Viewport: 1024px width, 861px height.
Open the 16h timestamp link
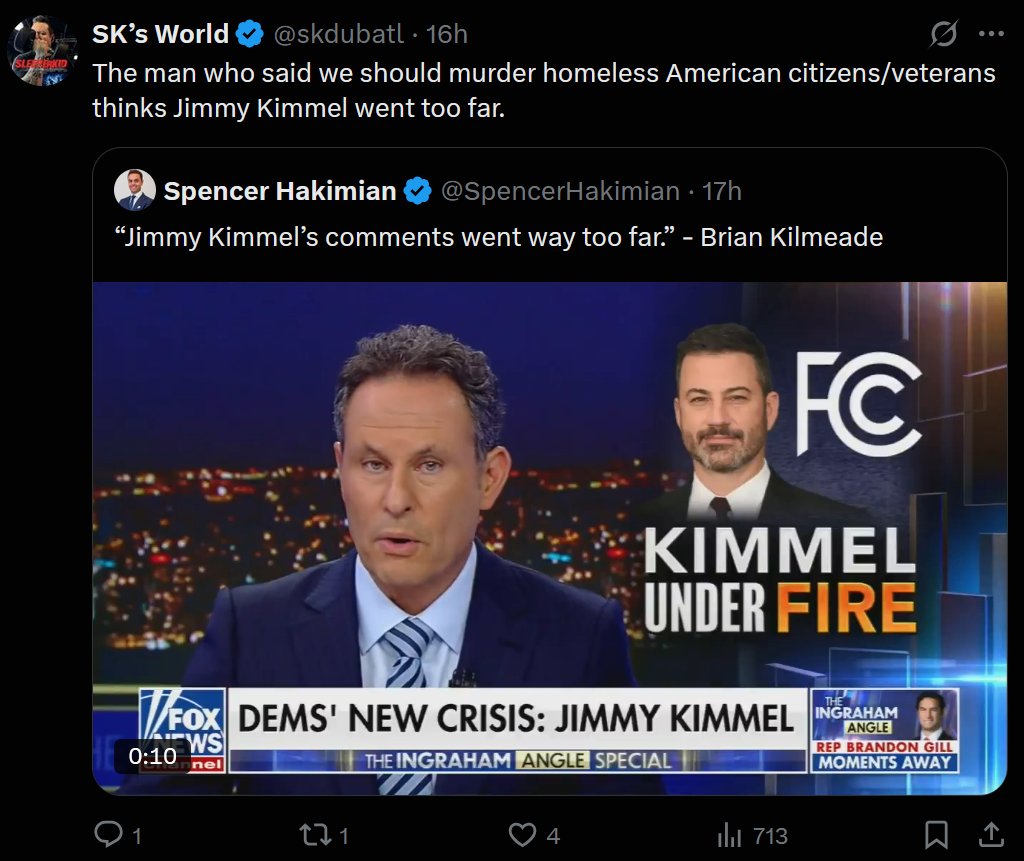click(447, 34)
